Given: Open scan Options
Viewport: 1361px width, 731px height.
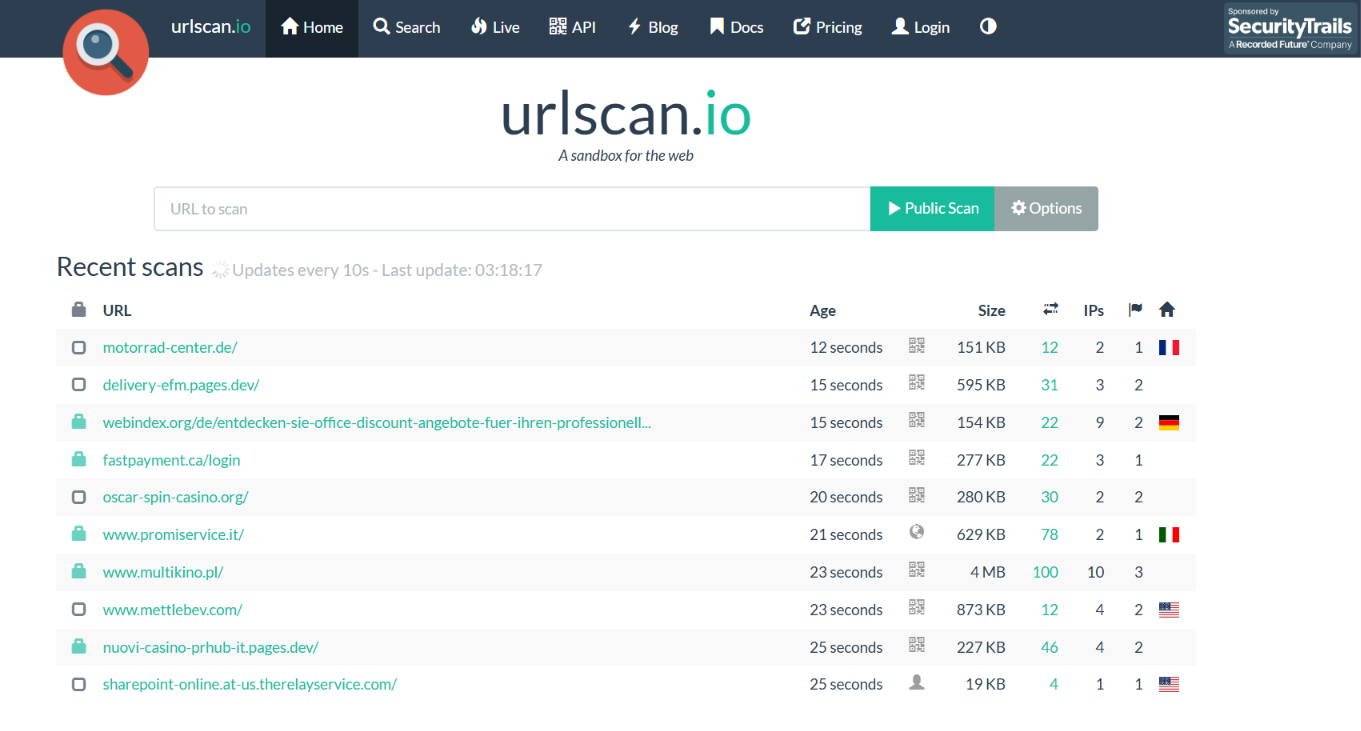Looking at the screenshot, I should pos(1046,209).
